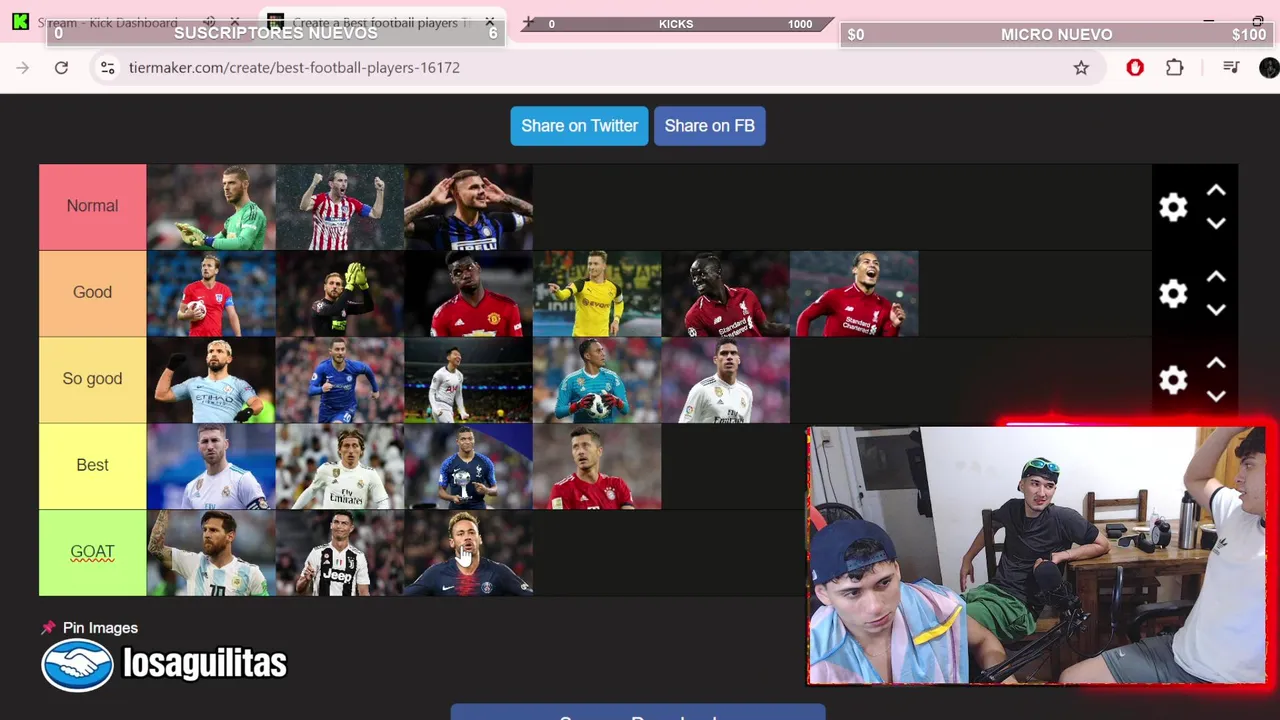1280x720 pixels.
Task: Open settings gear for the Good tier
Action: tap(1173, 293)
